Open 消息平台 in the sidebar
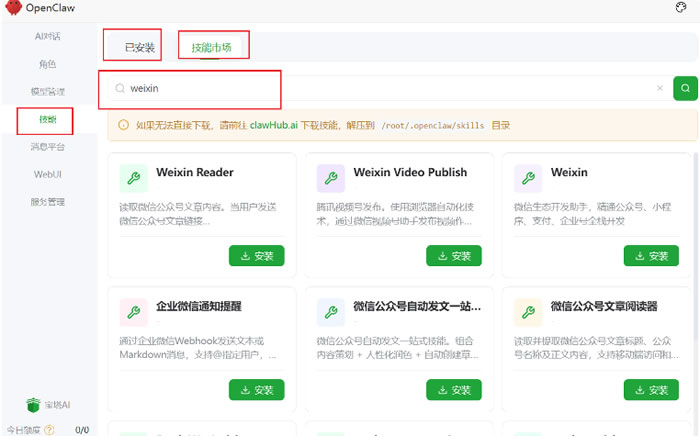 pyautogui.click(x=47, y=147)
